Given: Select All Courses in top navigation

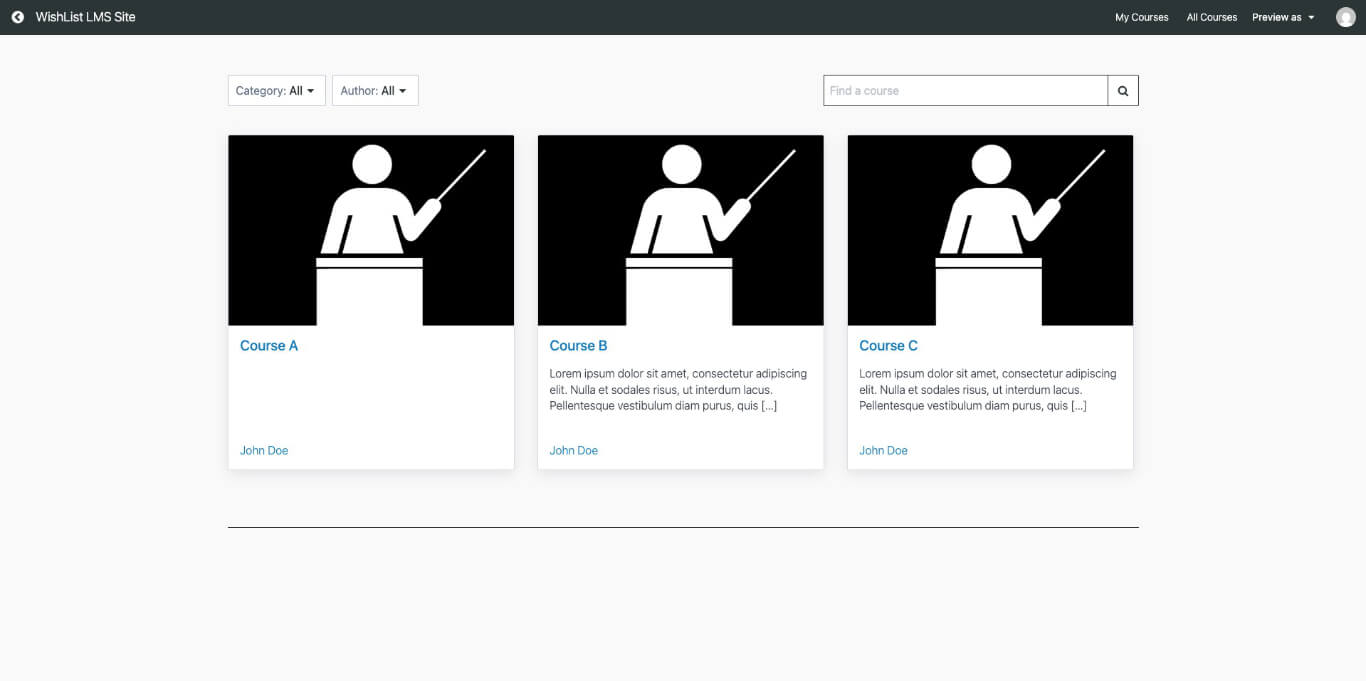Looking at the screenshot, I should (x=1211, y=17).
